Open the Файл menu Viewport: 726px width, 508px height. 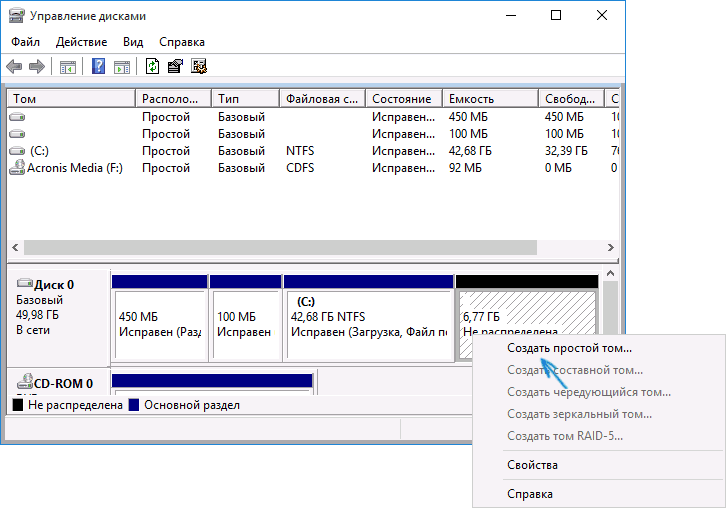[x=25, y=42]
